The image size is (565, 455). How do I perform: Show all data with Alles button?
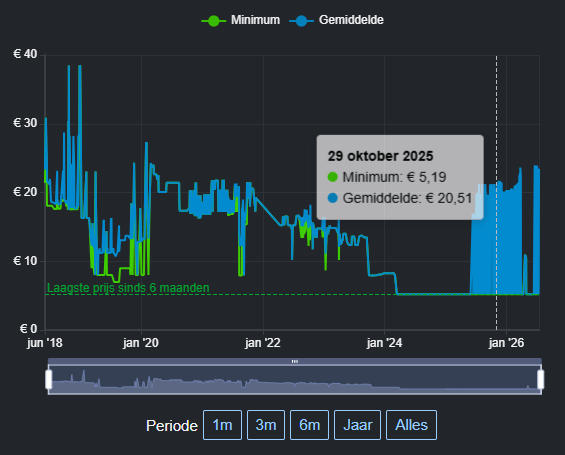pyautogui.click(x=411, y=425)
